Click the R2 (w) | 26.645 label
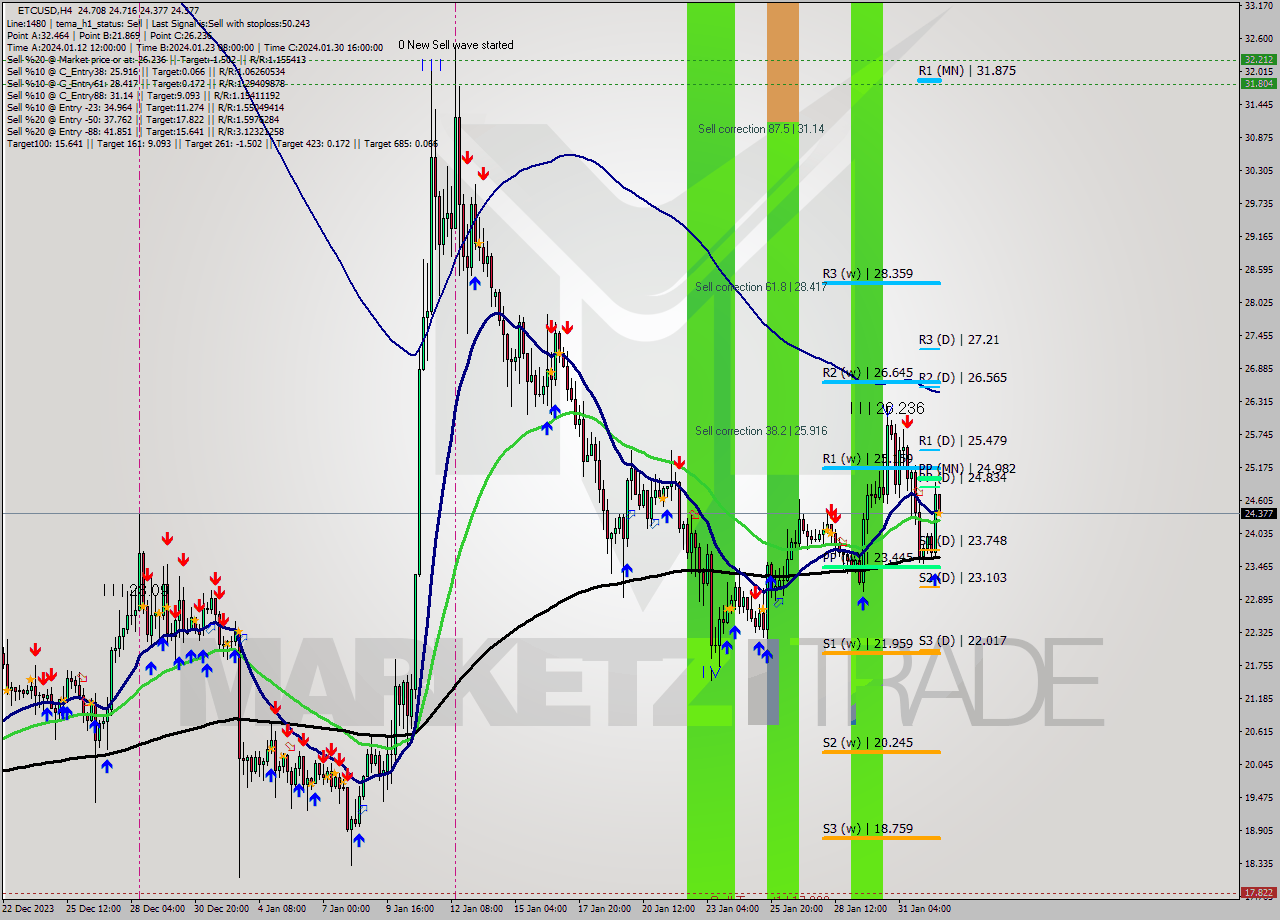 coord(867,372)
